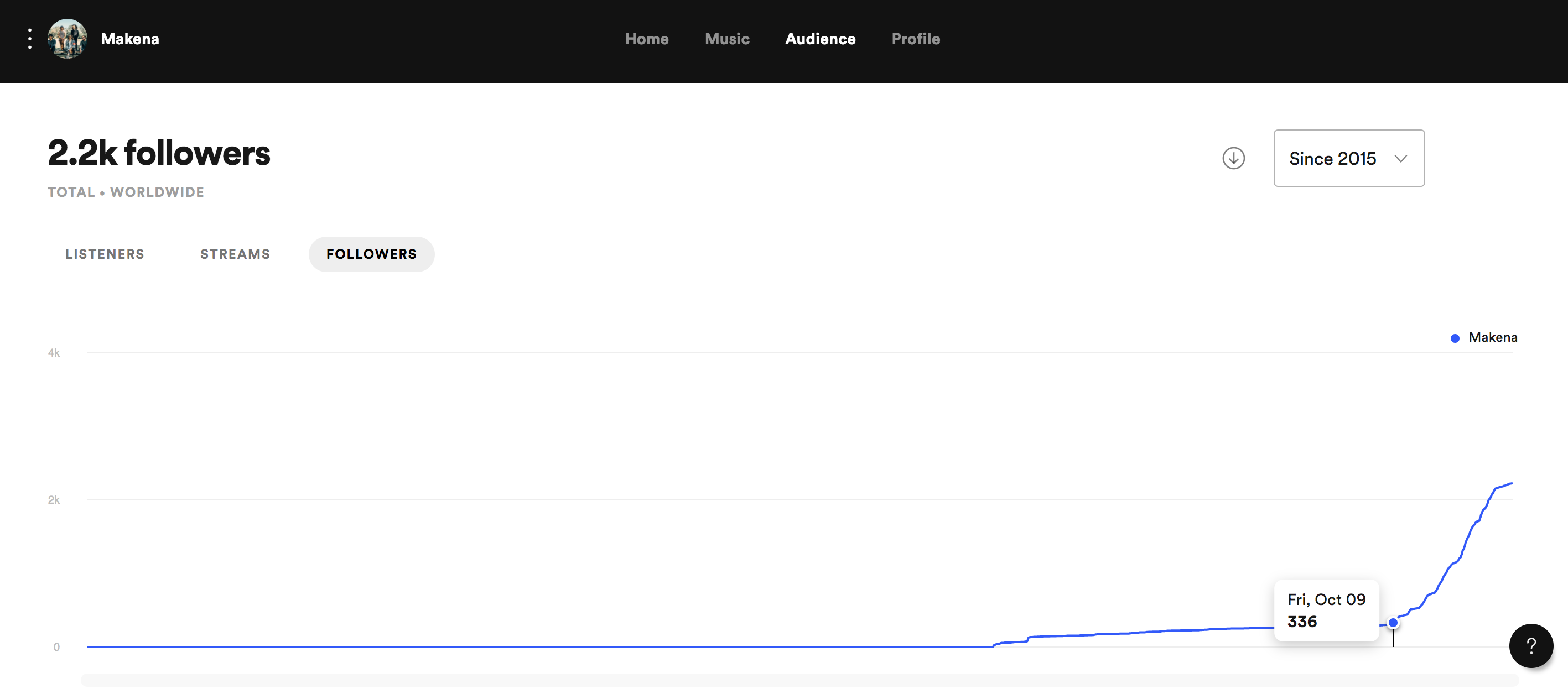Click the end of the followers line
The height and width of the screenshot is (699, 1568).
(x=1512, y=484)
